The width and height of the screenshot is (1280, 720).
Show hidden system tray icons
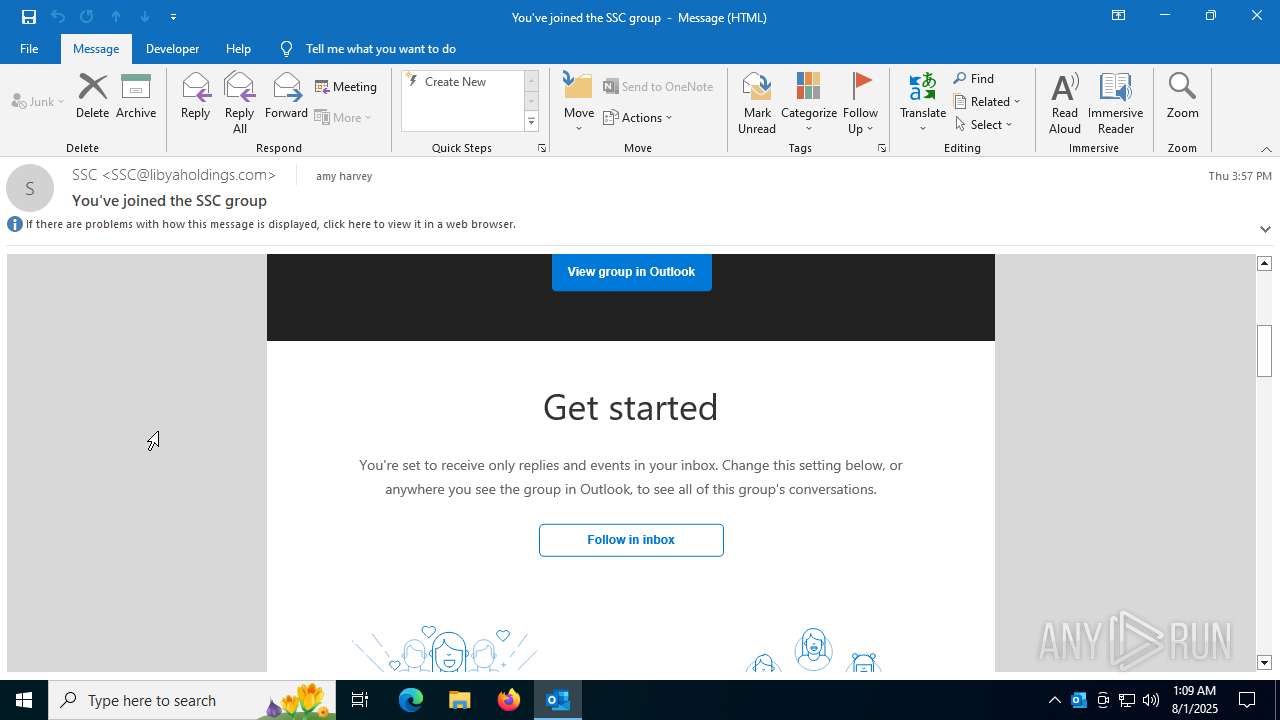(1054, 700)
